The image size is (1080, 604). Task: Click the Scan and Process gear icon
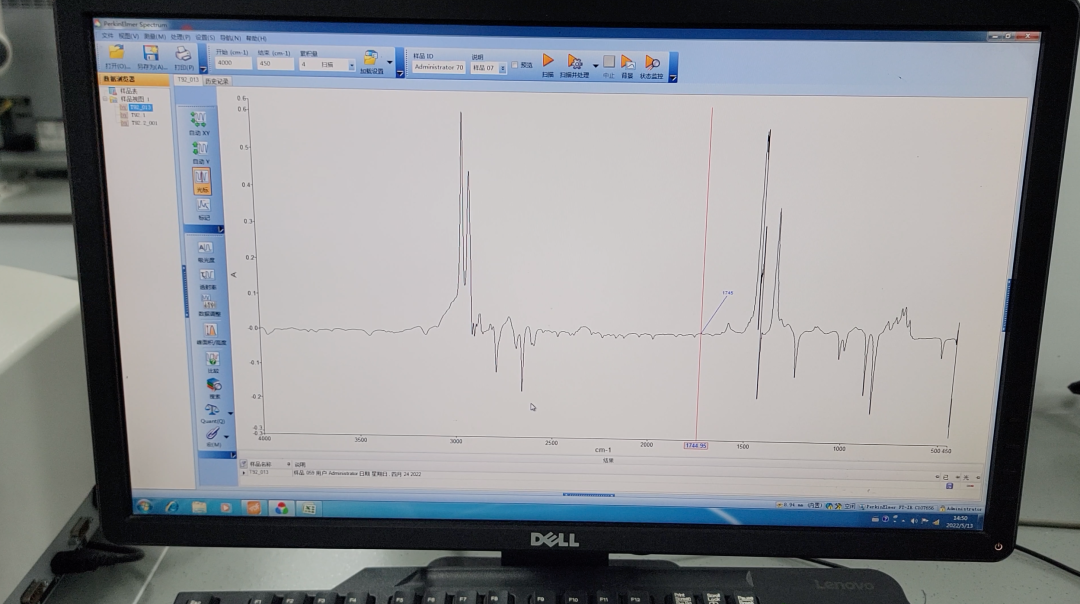pyautogui.click(x=575, y=63)
